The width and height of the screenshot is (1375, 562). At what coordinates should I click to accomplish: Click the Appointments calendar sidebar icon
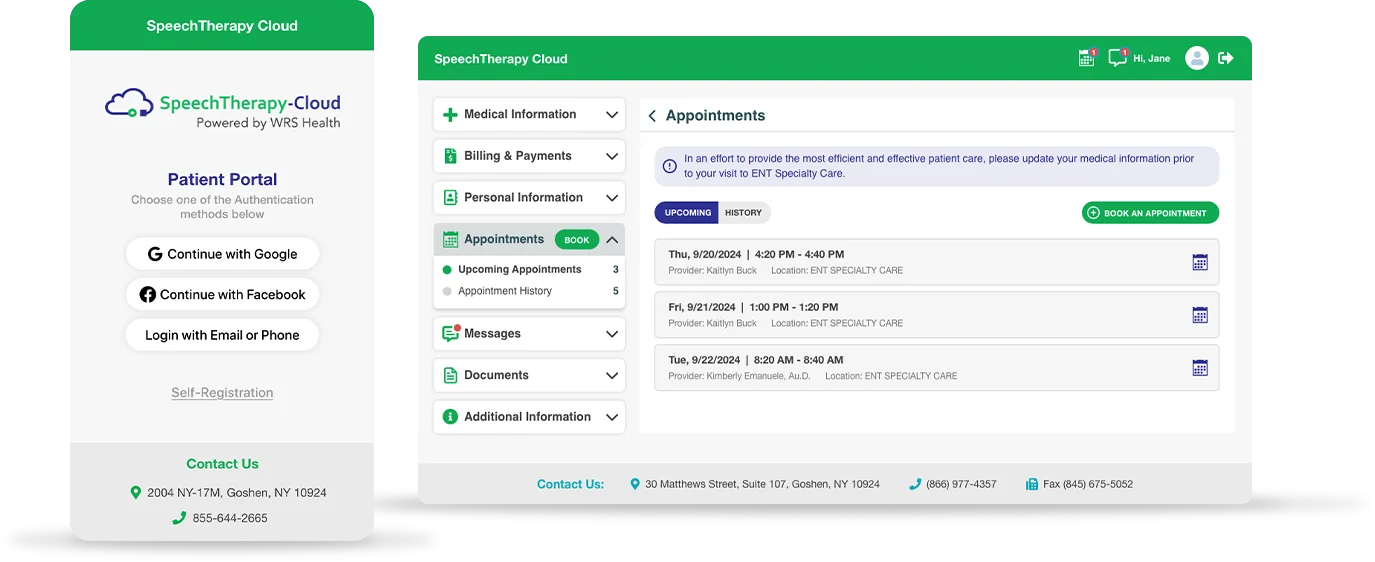click(x=450, y=240)
